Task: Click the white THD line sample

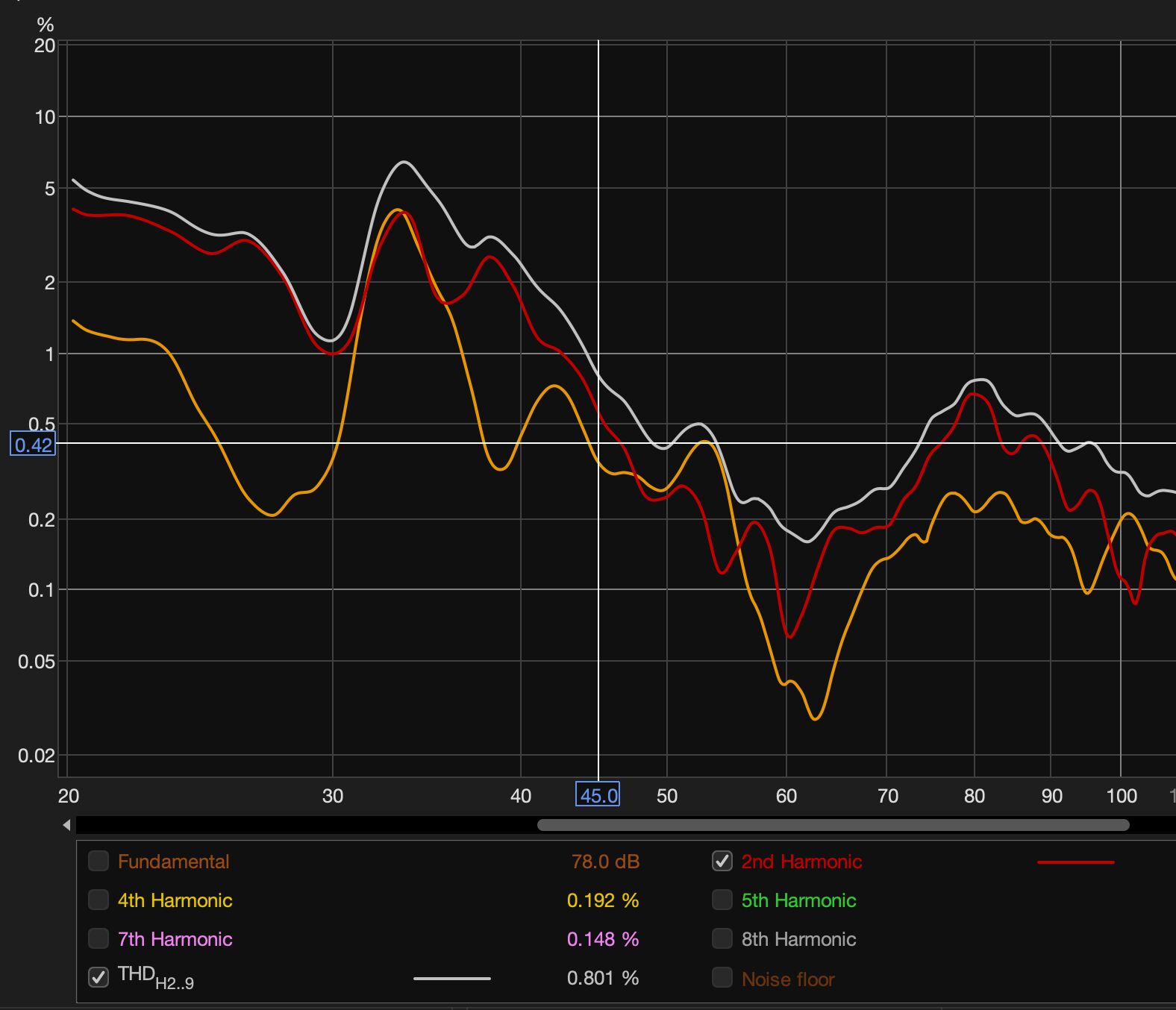Action: tap(451, 978)
